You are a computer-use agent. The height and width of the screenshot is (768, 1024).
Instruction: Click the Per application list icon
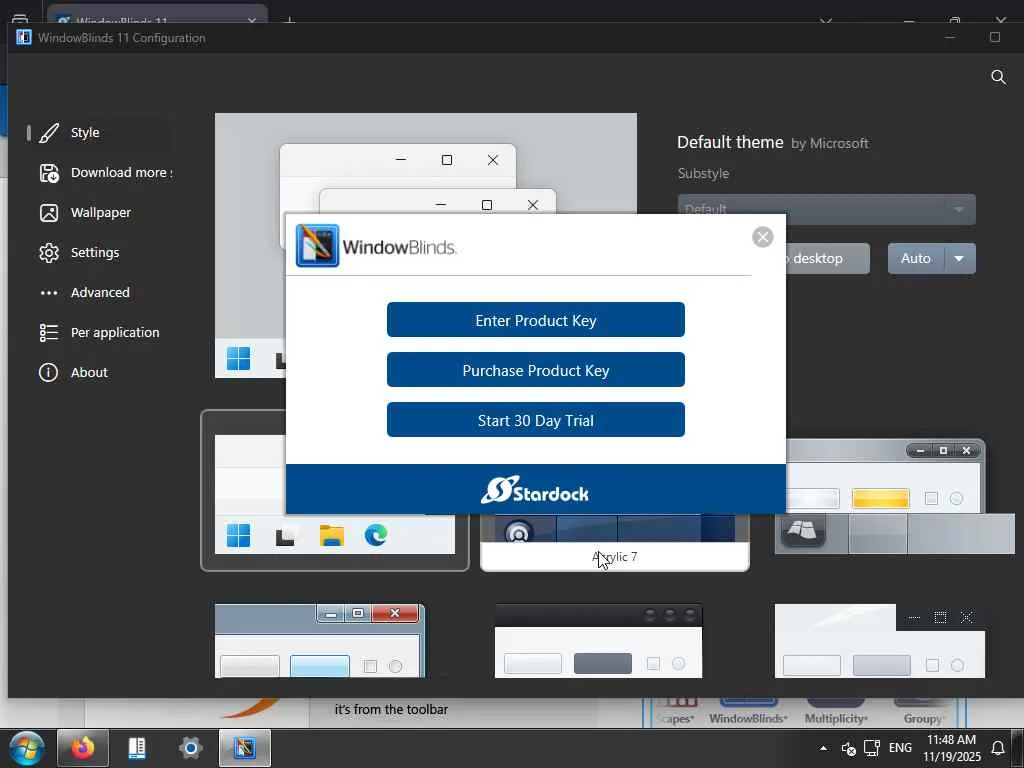tap(49, 332)
